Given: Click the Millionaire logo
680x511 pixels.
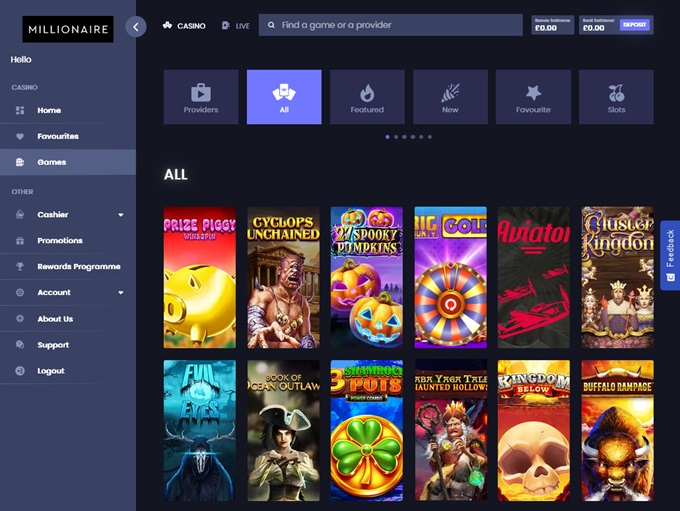Looking at the screenshot, I should 68,28.
